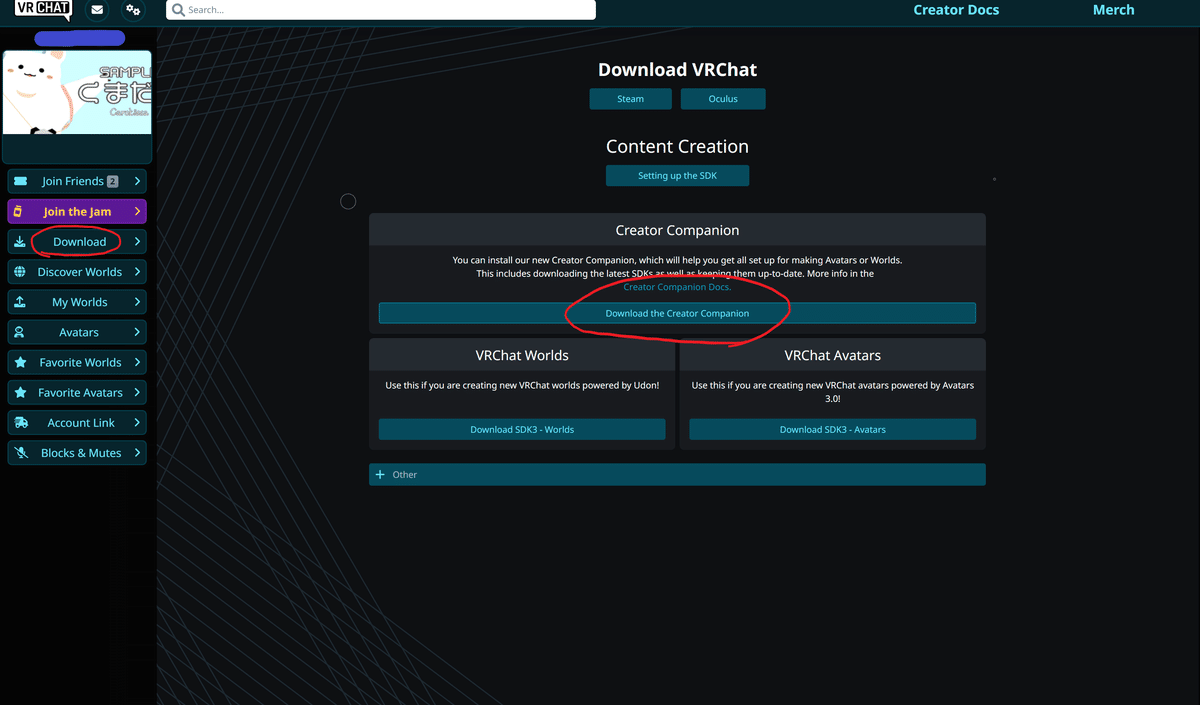Click the Oculus download button

pyautogui.click(x=723, y=98)
